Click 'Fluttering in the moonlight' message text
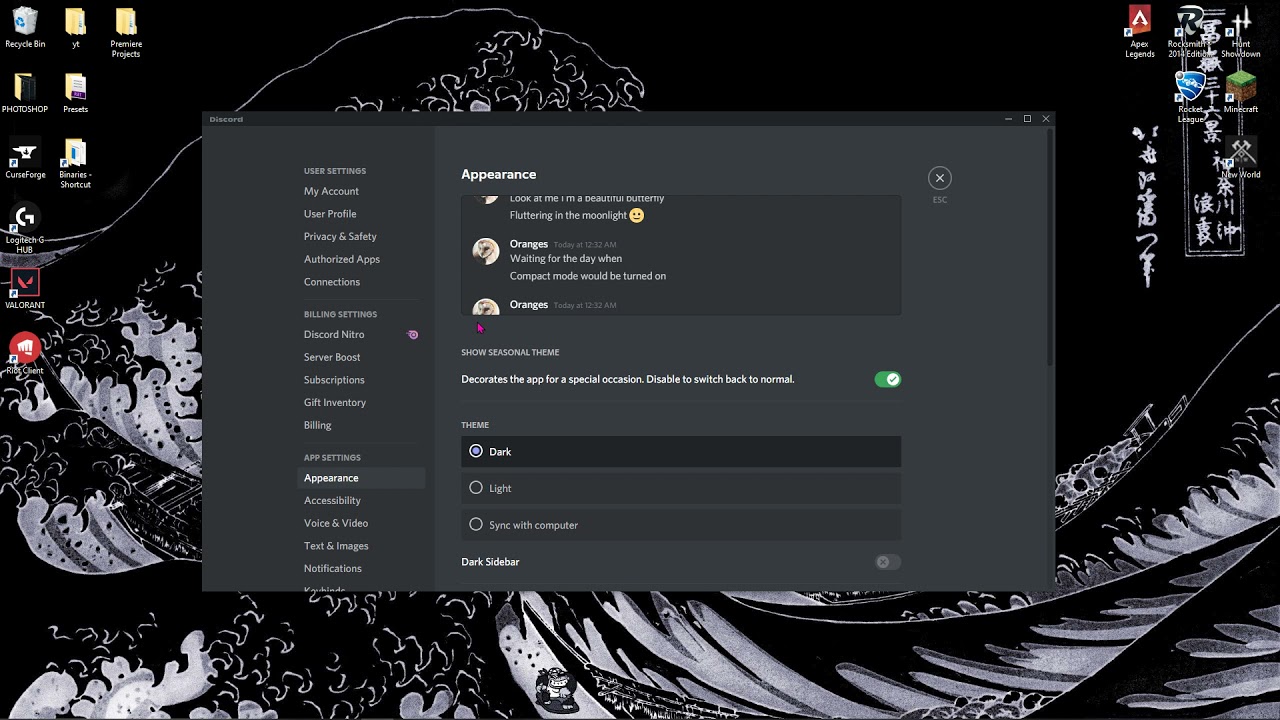This screenshot has height=720, width=1280. [569, 215]
